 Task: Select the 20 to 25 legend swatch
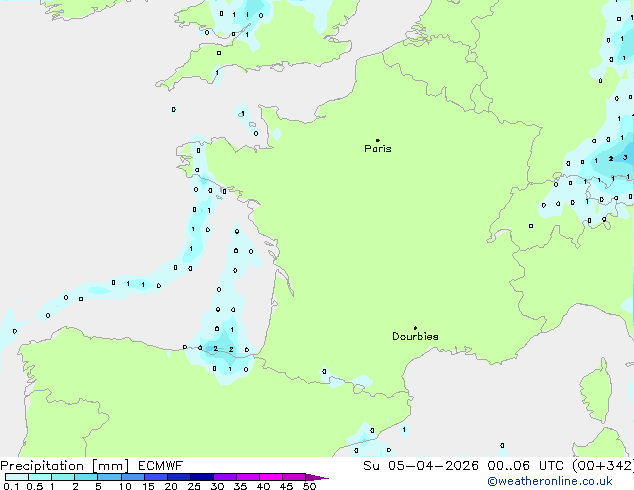click(178, 477)
